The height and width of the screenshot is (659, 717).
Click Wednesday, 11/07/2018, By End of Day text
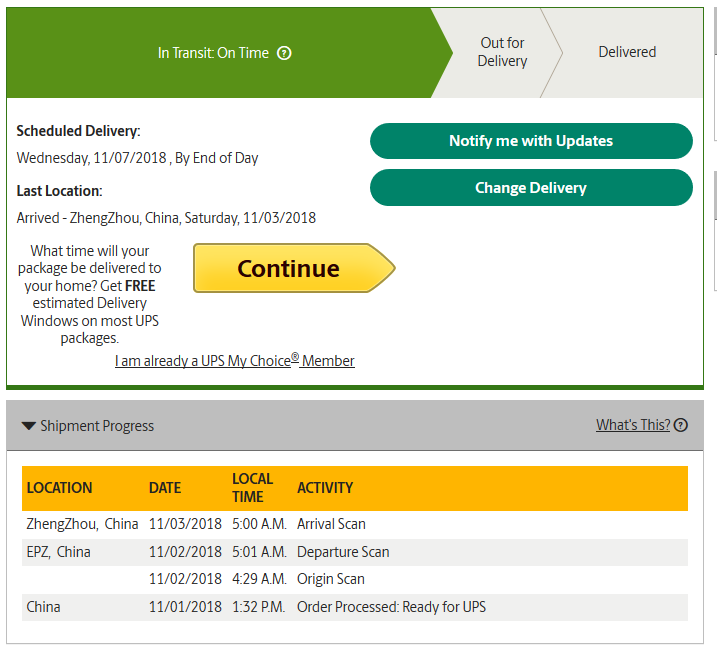point(138,158)
